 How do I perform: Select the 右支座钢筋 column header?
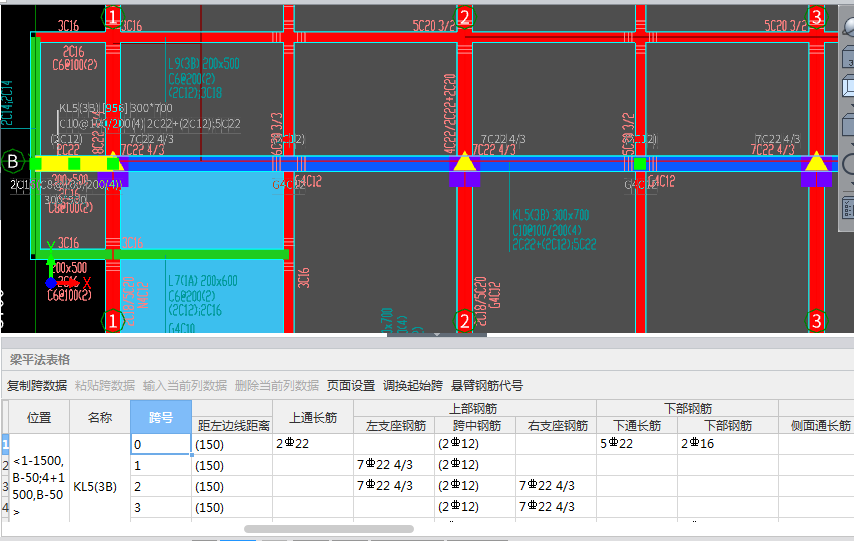[x=557, y=426]
